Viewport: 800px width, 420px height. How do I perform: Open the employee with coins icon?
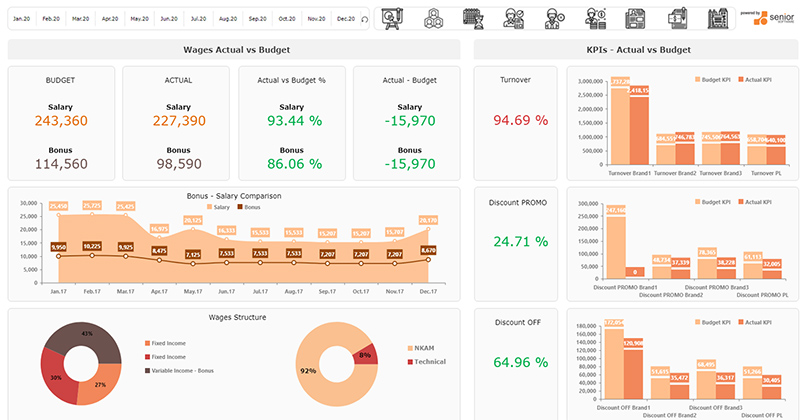pyautogui.click(x=595, y=19)
